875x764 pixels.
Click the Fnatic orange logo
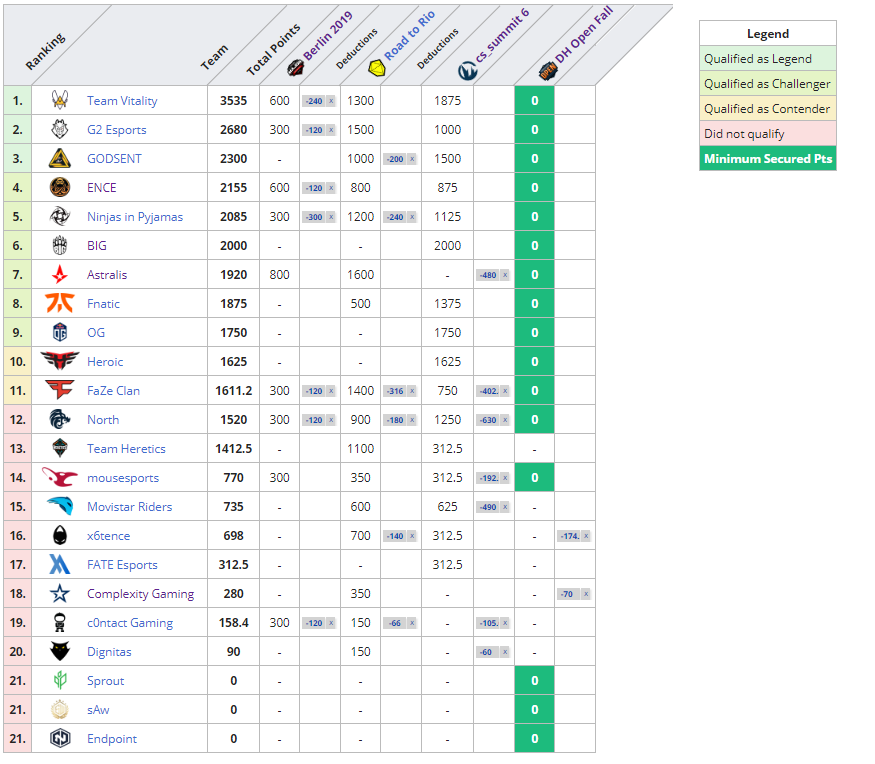tap(60, 304)
